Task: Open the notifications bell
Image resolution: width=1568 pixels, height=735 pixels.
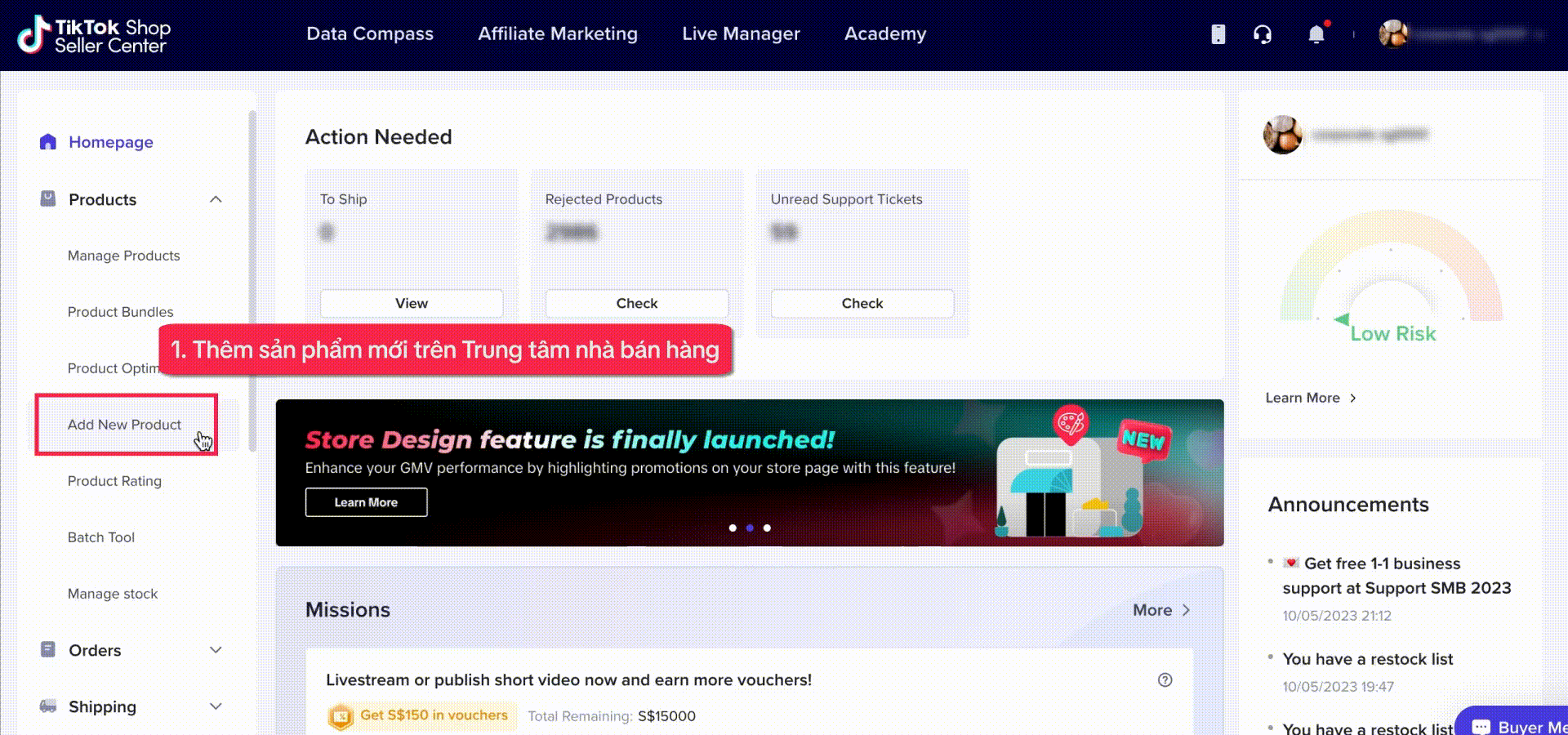Action: coord(1316,34)
